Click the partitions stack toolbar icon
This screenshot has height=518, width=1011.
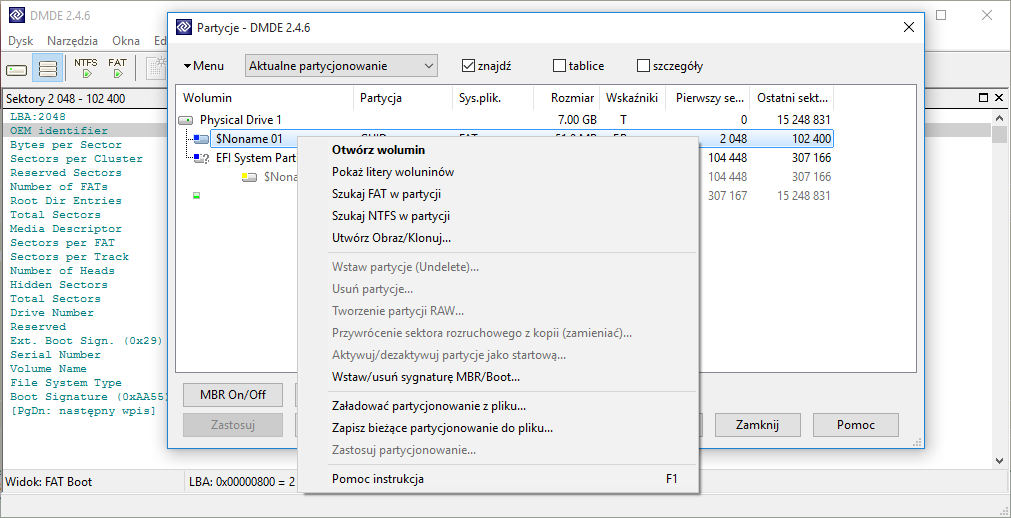(48, 68)
